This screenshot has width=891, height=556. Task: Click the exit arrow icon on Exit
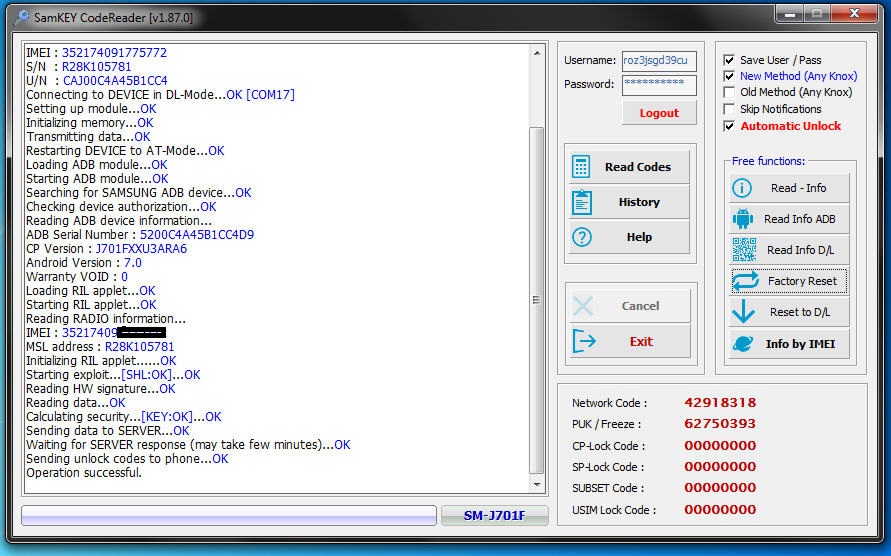tap(584, 341)
